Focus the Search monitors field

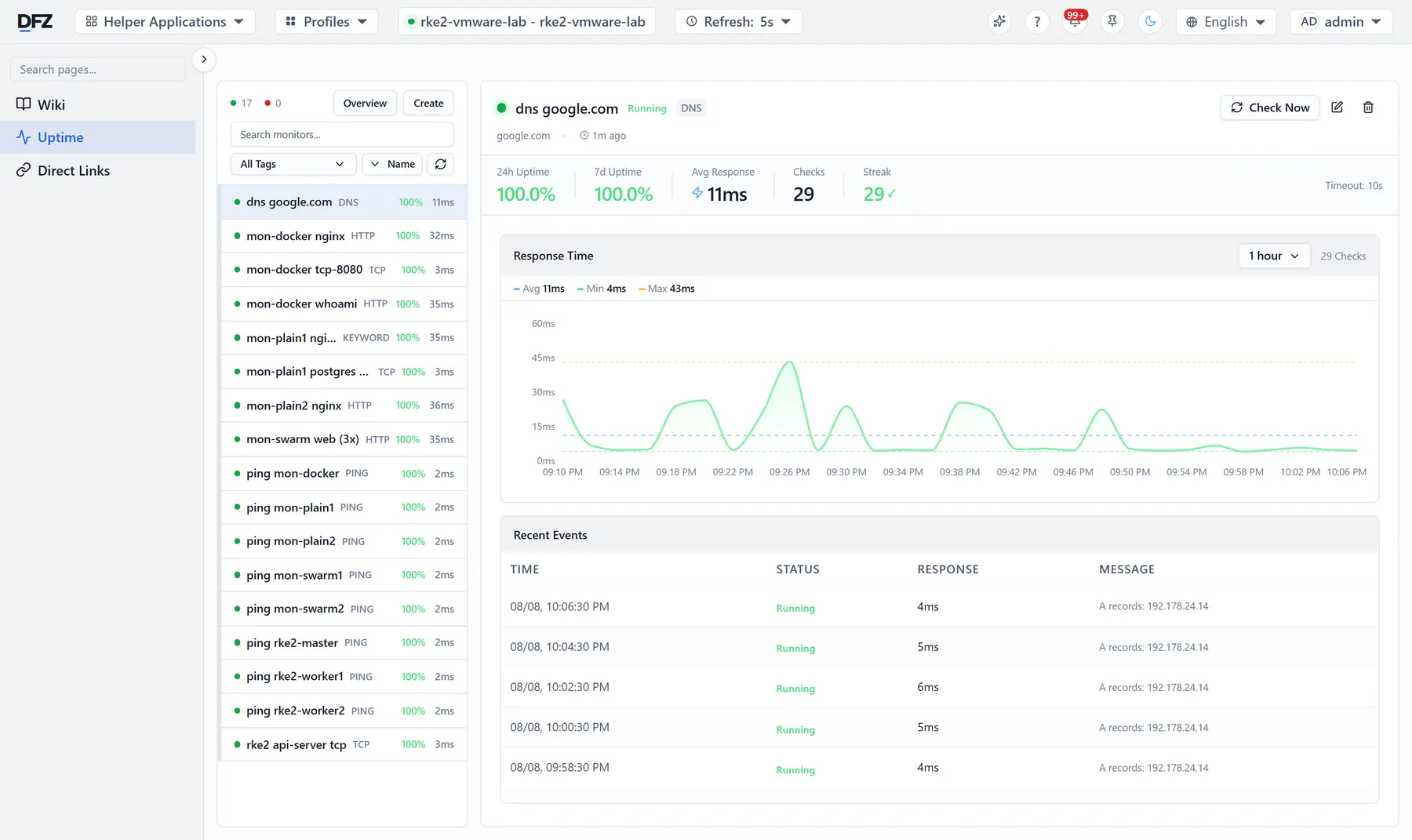342,134
